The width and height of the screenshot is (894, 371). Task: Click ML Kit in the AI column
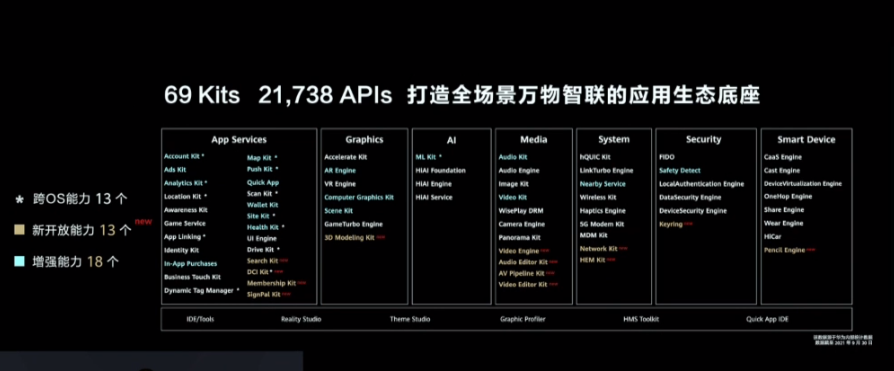425,157
